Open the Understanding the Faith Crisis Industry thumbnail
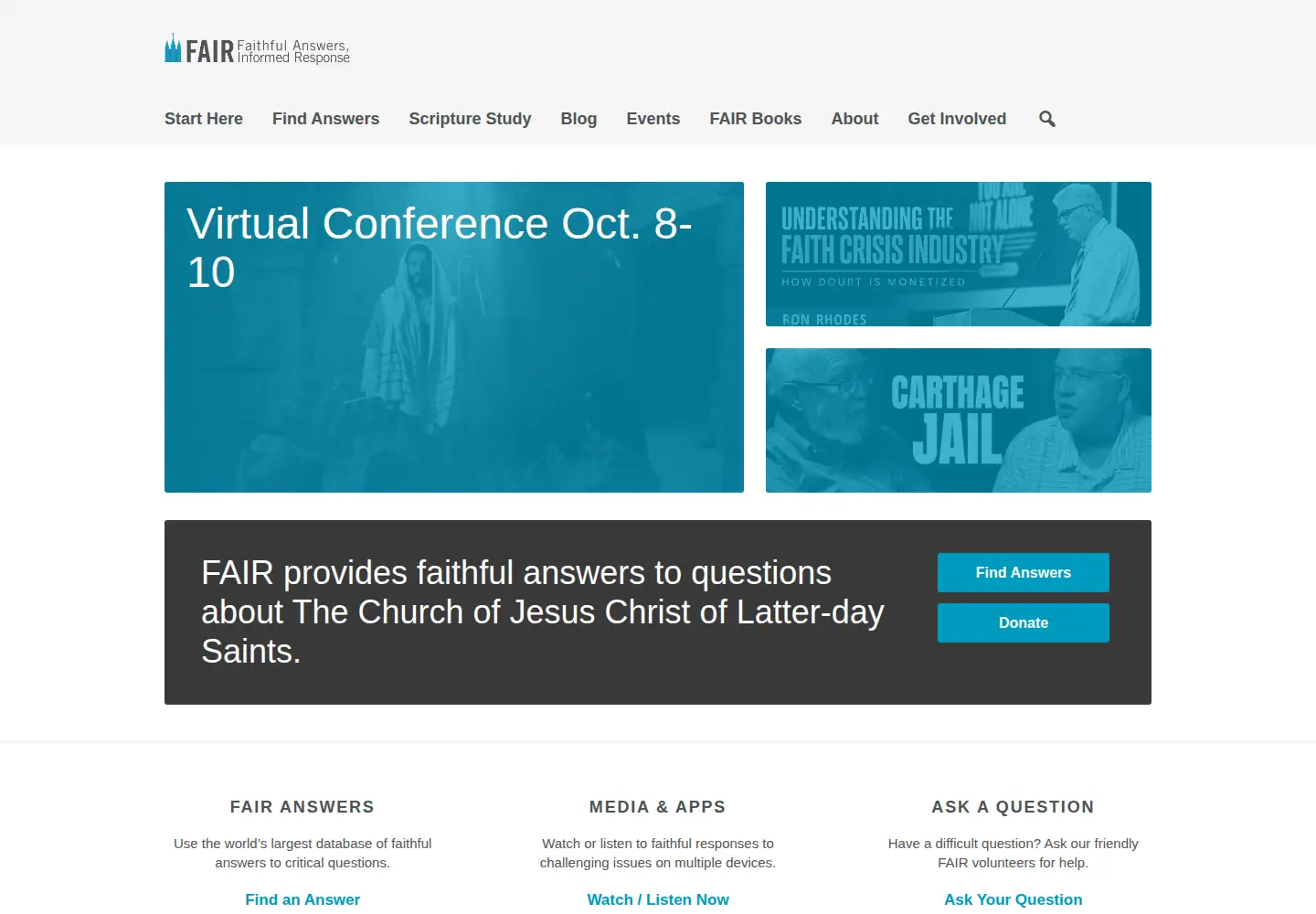 pyautogui.click(x=959, y=254)
